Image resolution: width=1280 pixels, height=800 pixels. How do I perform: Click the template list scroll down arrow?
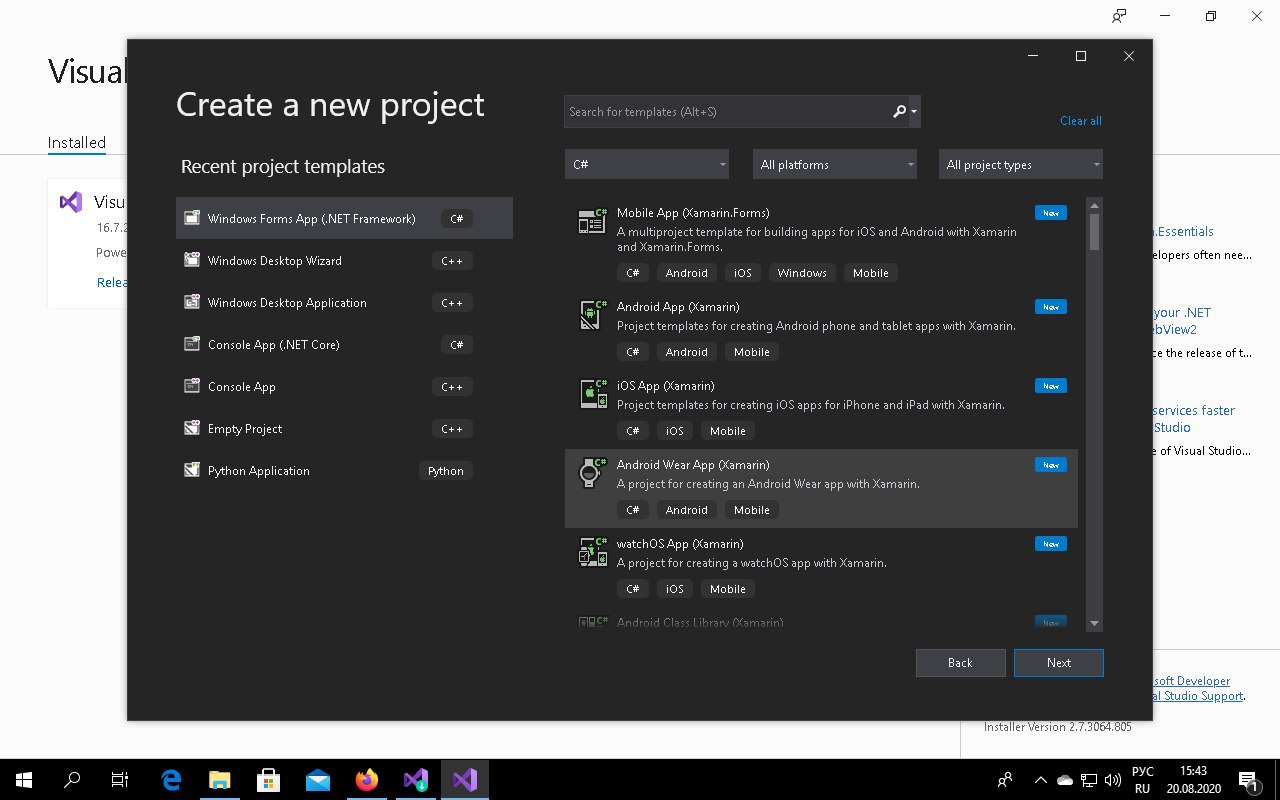(x=1094, y=623)
